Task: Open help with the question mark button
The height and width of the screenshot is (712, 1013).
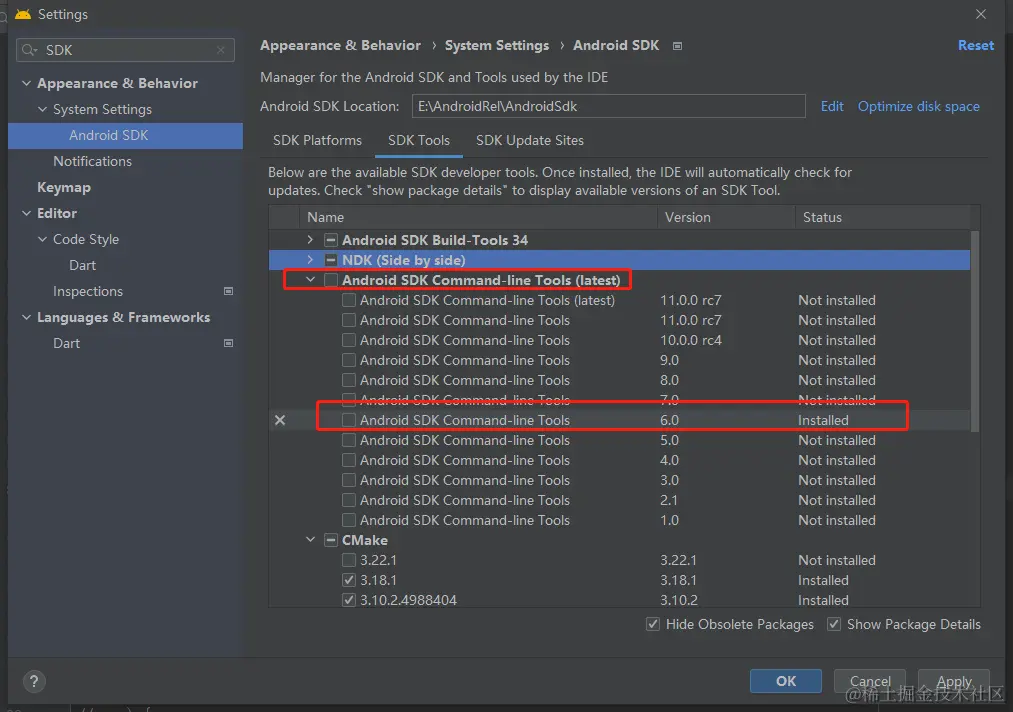Action: click(34, 681)
